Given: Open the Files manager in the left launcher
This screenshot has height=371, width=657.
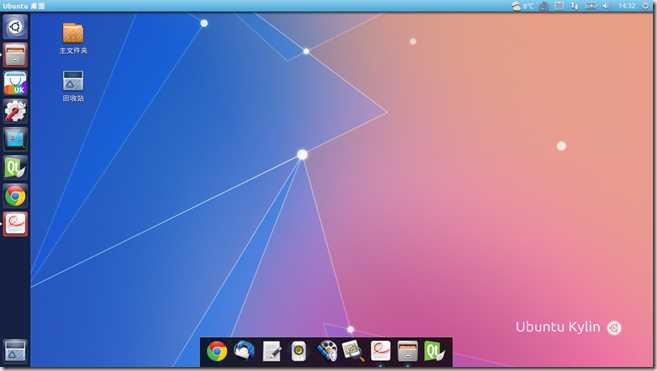Looking at the screenshot, I should (15, 55).
